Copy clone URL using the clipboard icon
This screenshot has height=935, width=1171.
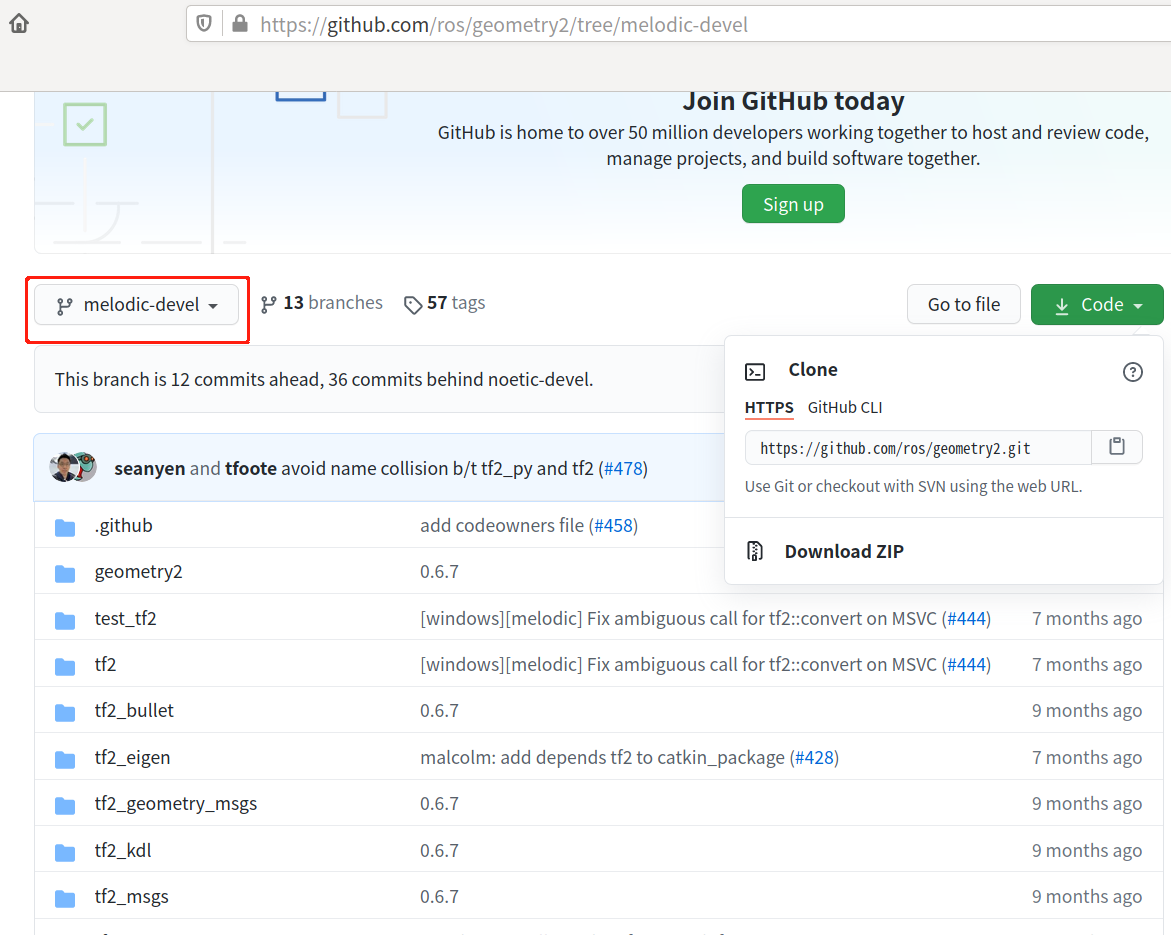coord(1117,447)
